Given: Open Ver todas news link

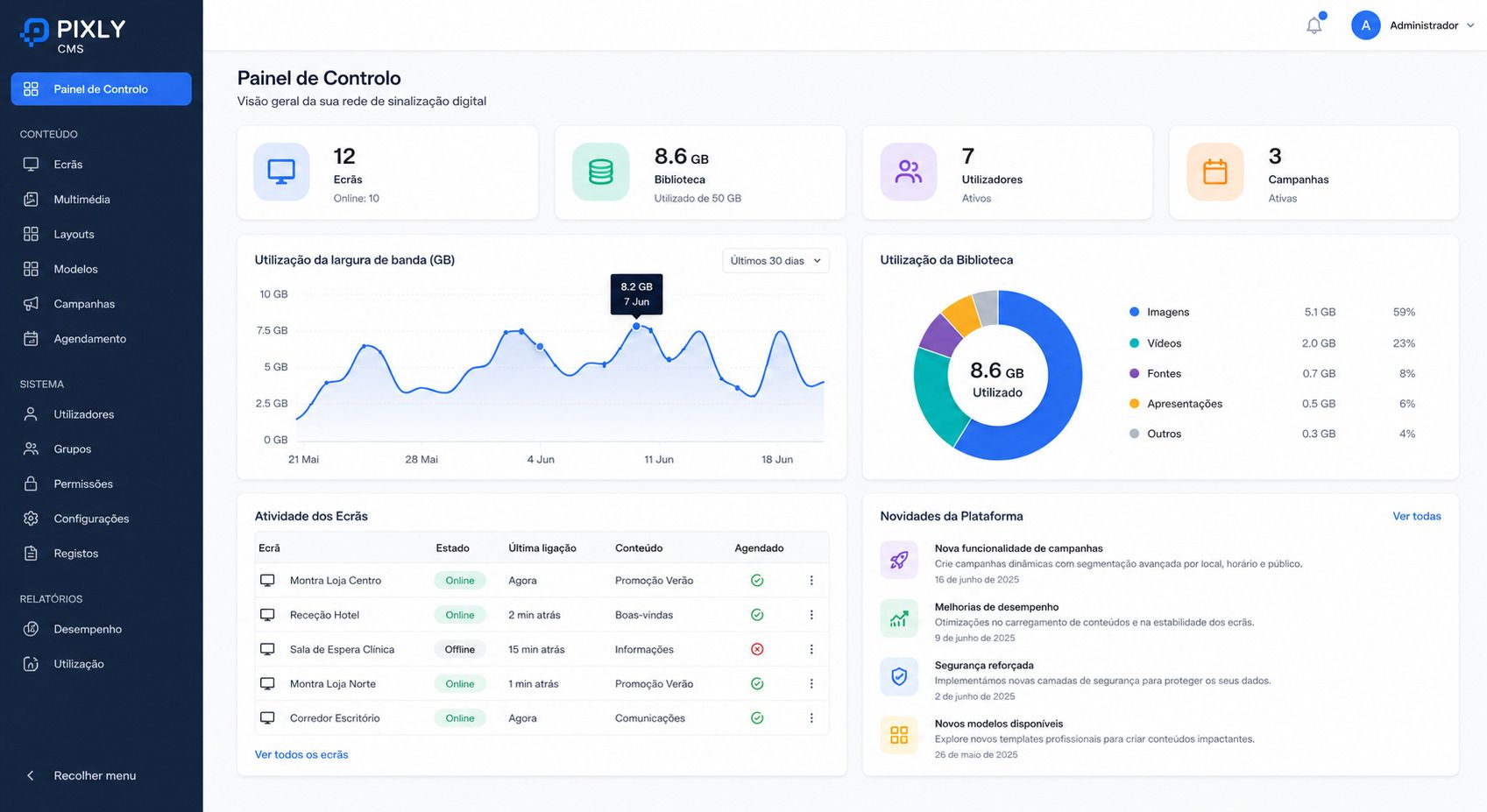Looking at the screenshot, I should [x=1417, y=516].
